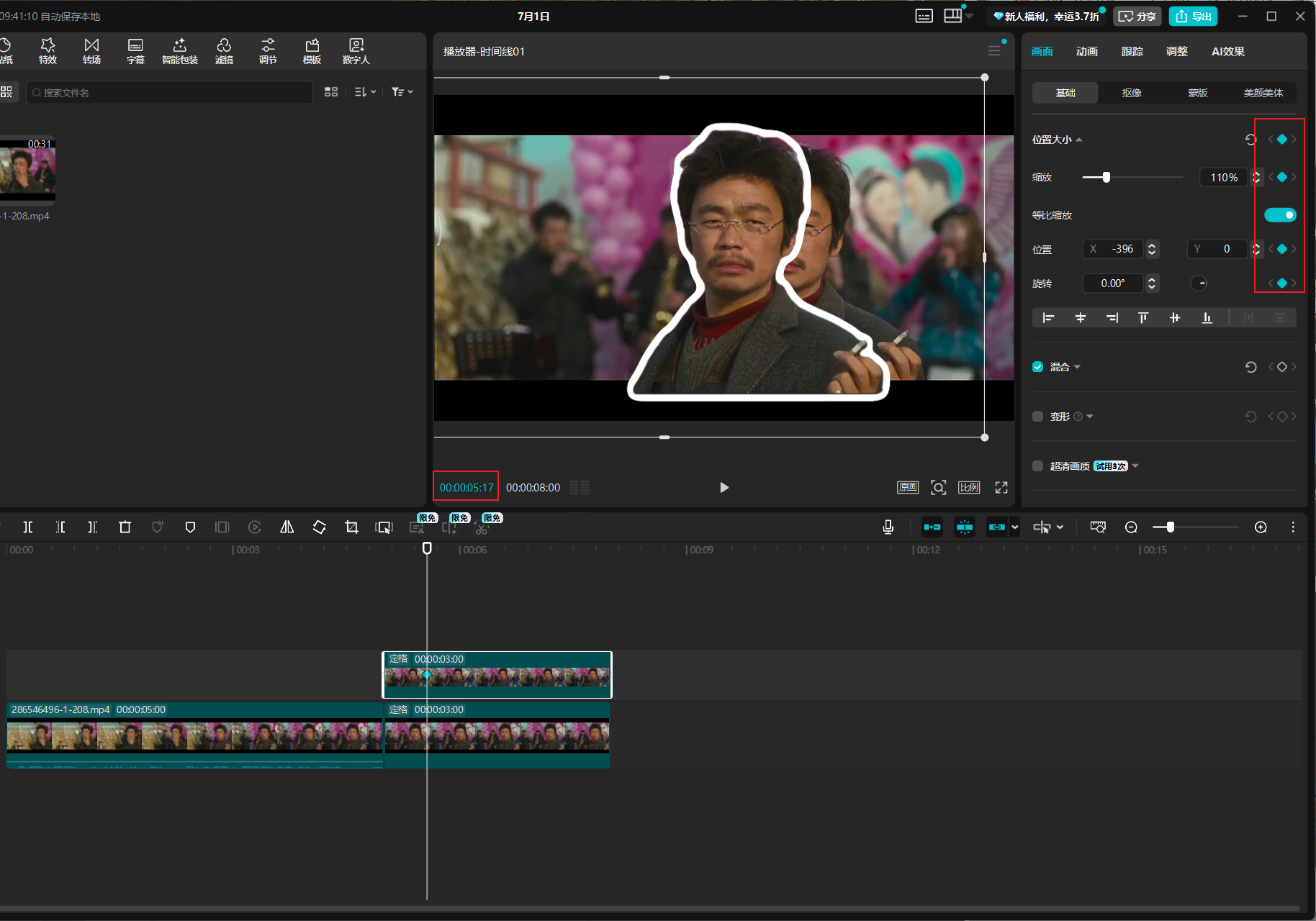
Task: Open the 滤镜 filters panel
Action: (224, 51)
